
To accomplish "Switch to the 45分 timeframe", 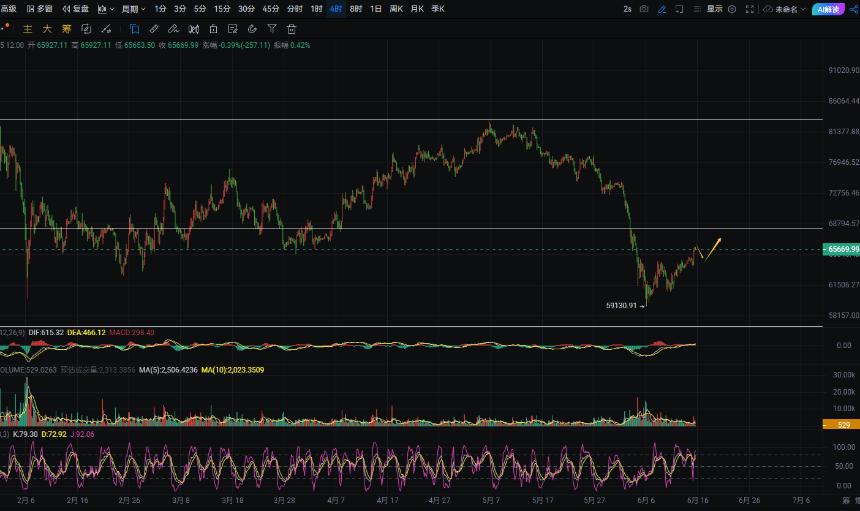I will [x=270, y=9].
